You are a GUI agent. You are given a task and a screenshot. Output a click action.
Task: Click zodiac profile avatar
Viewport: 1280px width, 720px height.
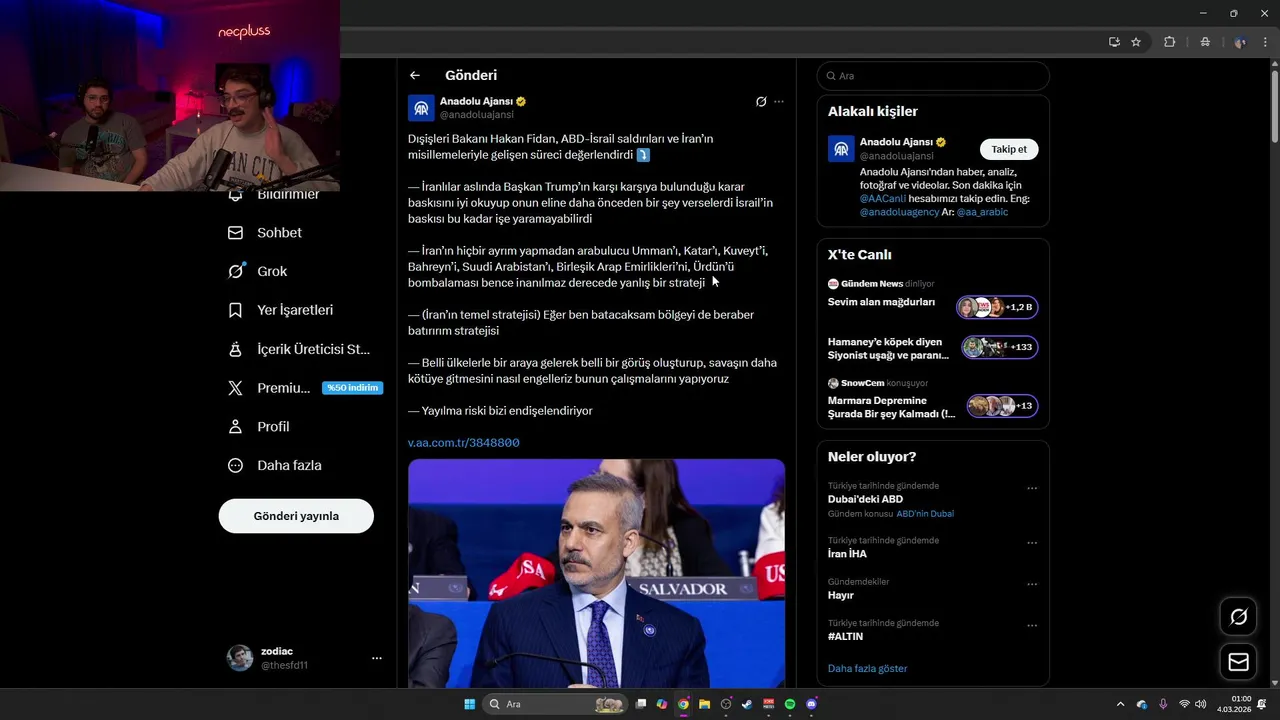click(x=240, y=658)
